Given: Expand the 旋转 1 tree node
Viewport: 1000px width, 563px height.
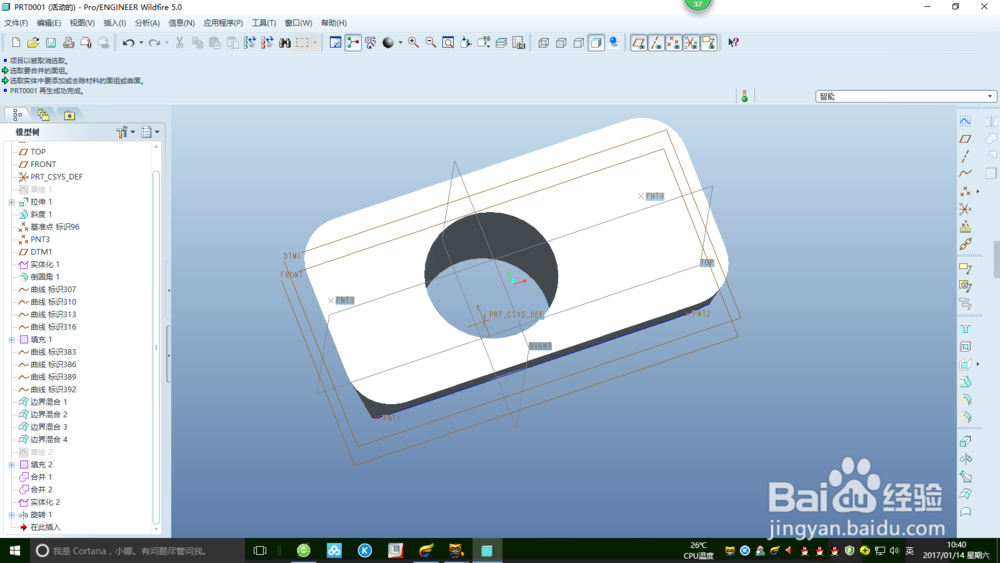Looking at the screenshot, I should (x=12, y=515).
